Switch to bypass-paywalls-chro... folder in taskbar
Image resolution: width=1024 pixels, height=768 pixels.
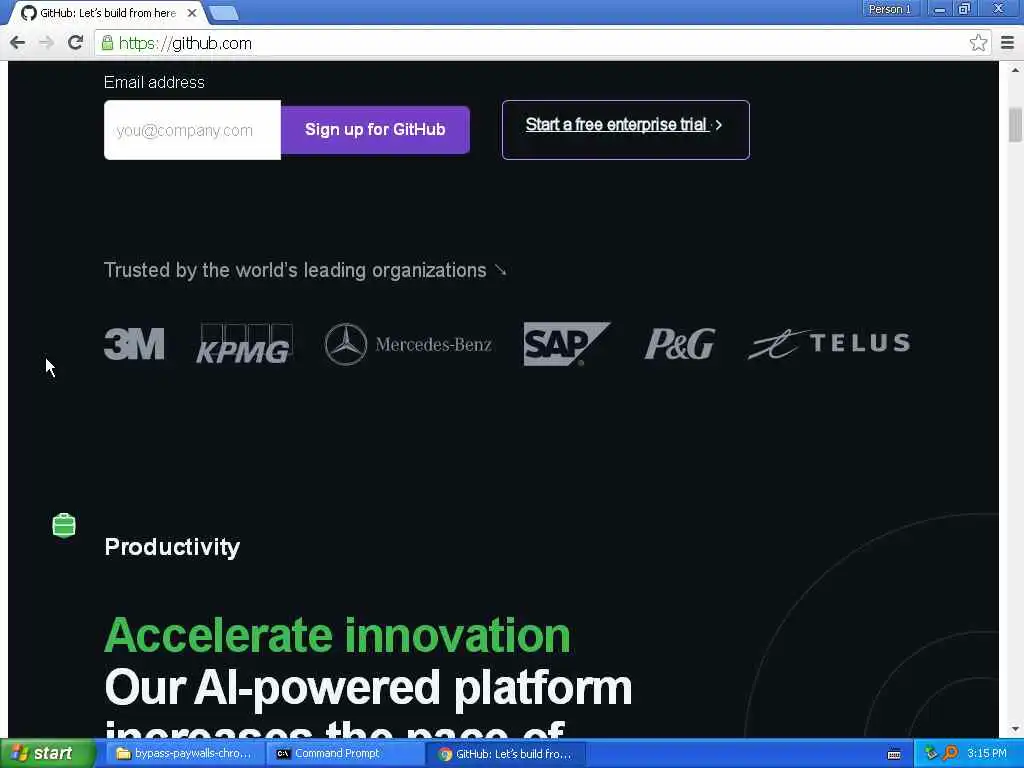[x=184, y=754]
